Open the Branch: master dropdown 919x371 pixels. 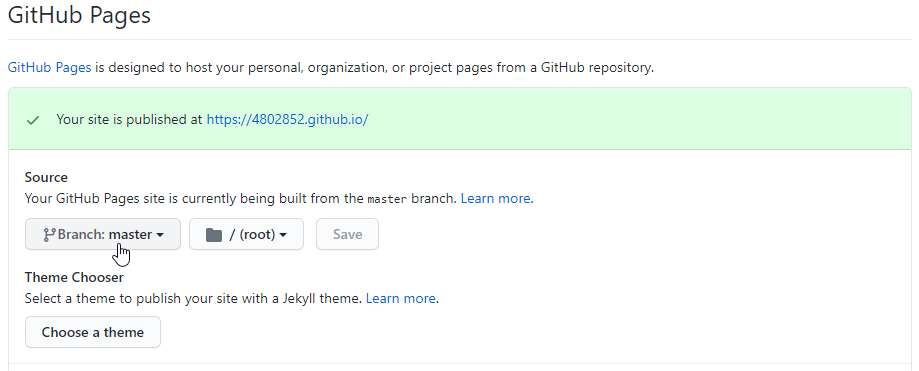point(103,234)
